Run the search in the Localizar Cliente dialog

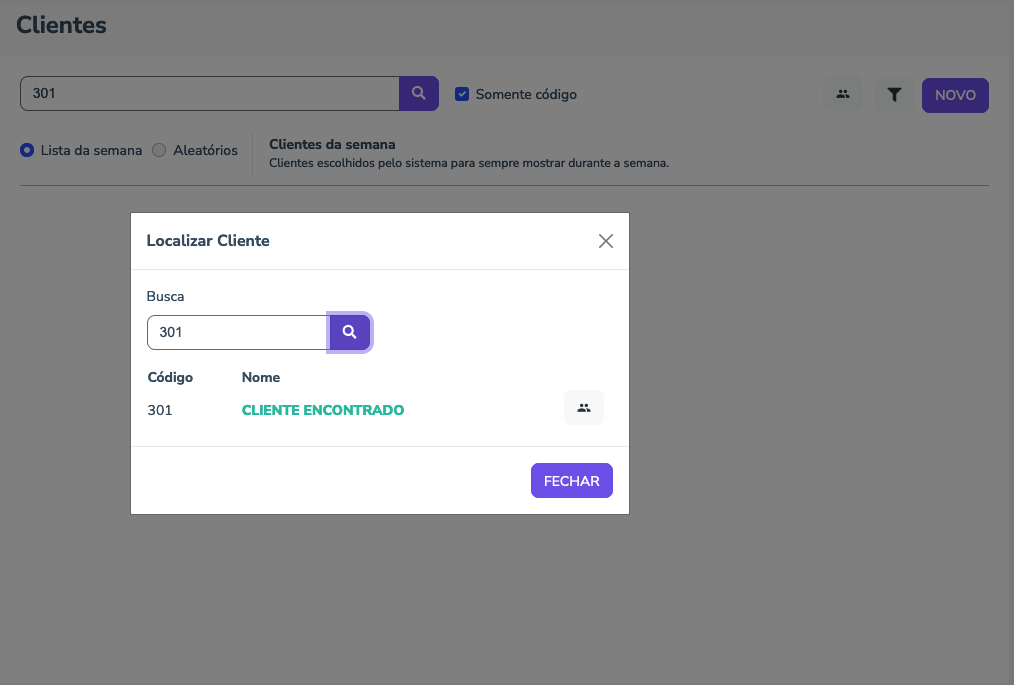(x=350, y=332)
